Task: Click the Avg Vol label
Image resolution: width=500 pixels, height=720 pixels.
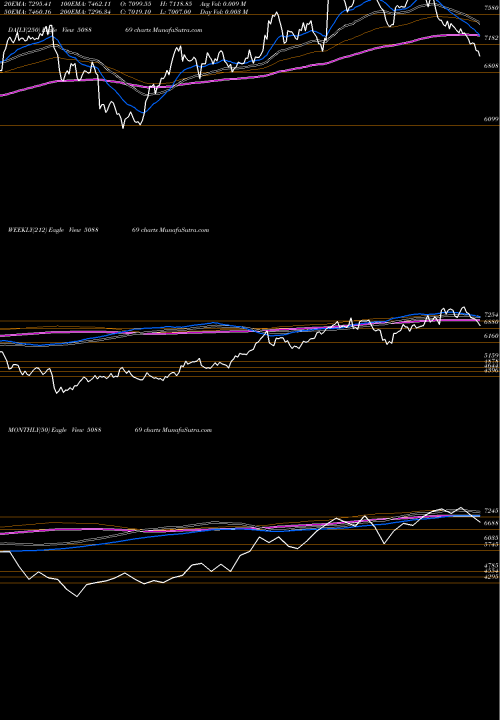Action: point(223,4)
